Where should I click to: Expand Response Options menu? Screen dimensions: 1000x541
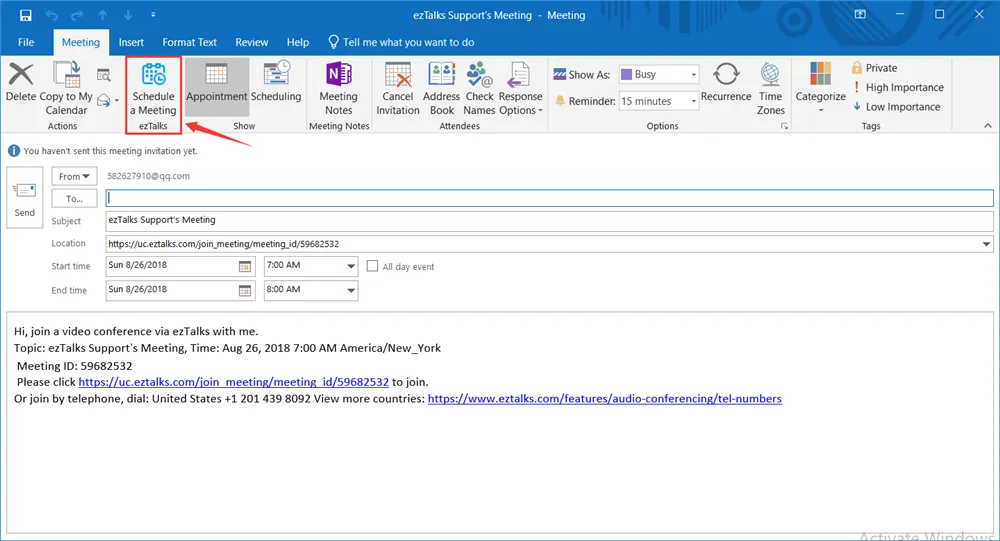520,88
